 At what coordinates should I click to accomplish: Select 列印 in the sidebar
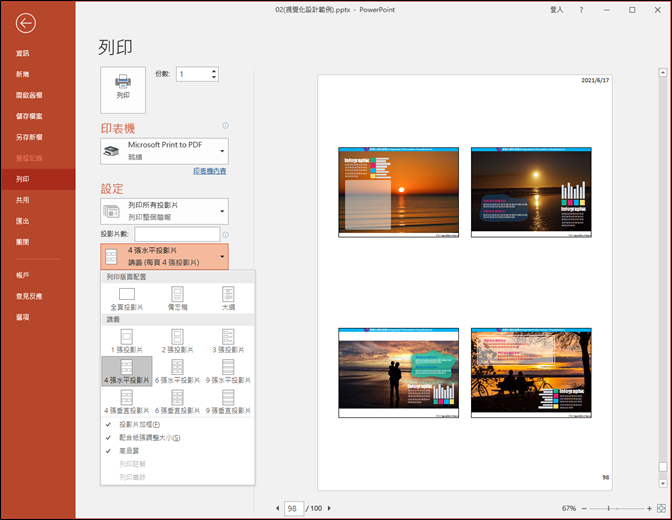pyautogui.click(x=38, y=179)
